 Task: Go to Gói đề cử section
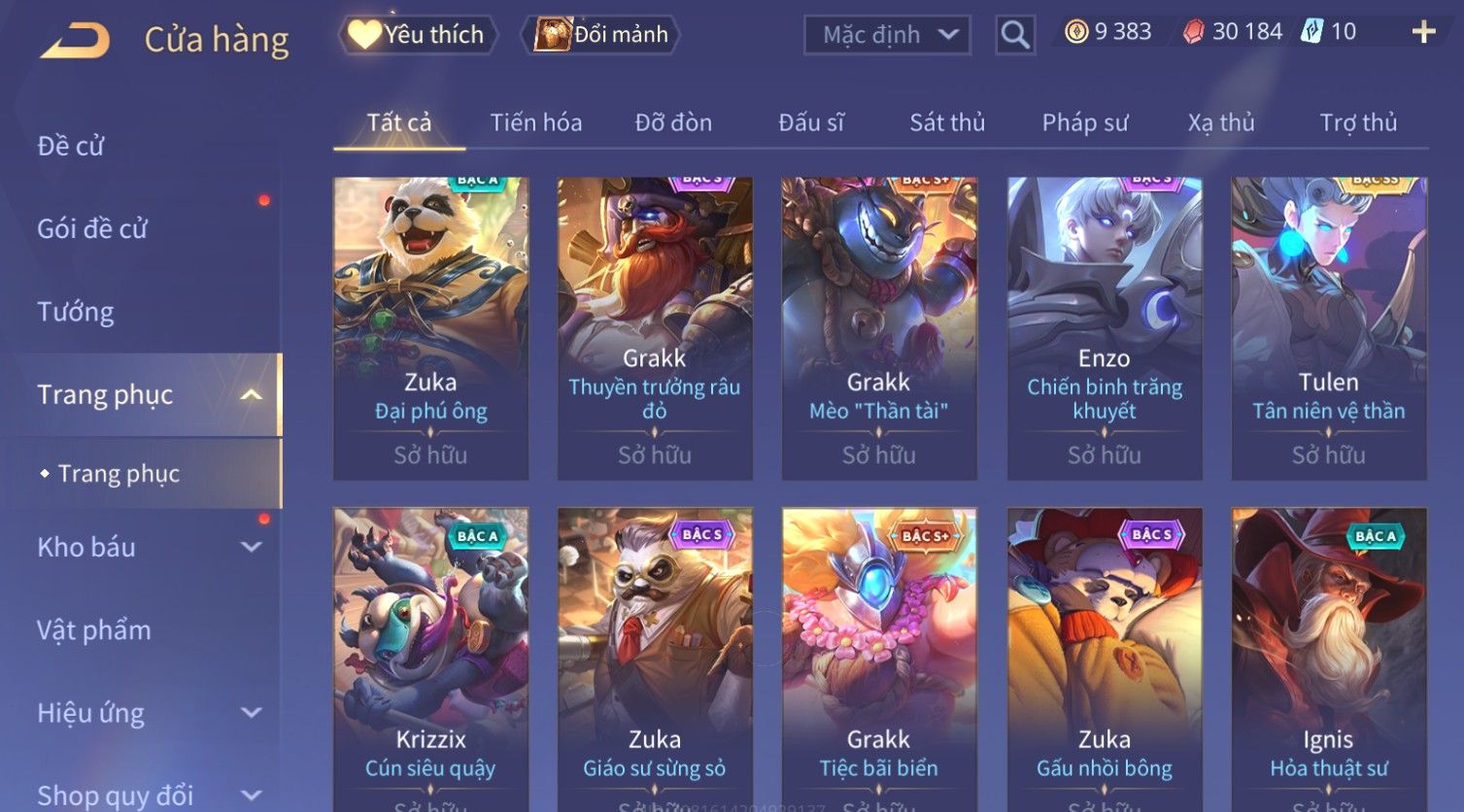click(x=92, y=229)
